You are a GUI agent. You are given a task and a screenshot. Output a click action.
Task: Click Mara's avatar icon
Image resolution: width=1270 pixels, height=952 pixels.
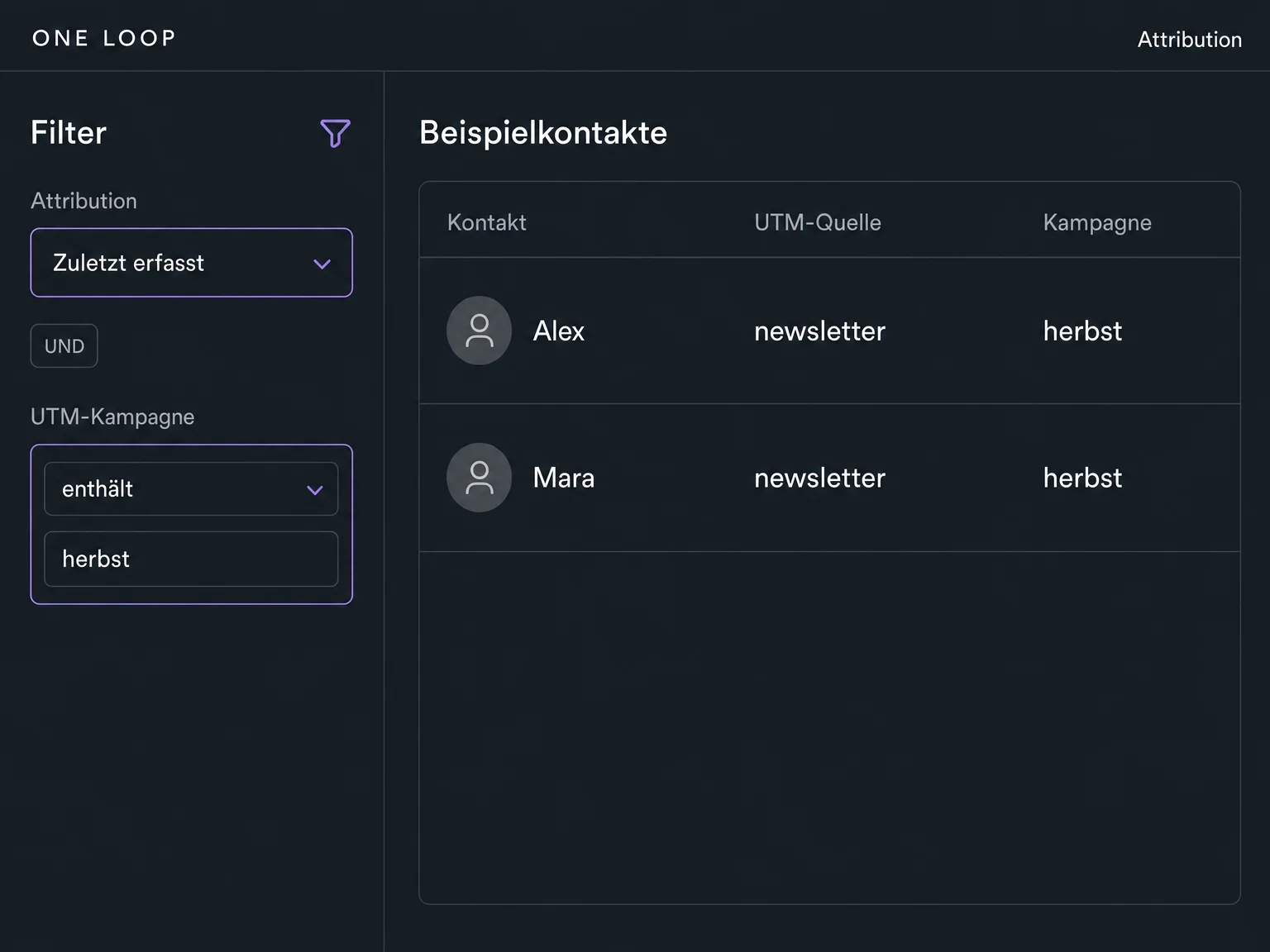(479, 478)
